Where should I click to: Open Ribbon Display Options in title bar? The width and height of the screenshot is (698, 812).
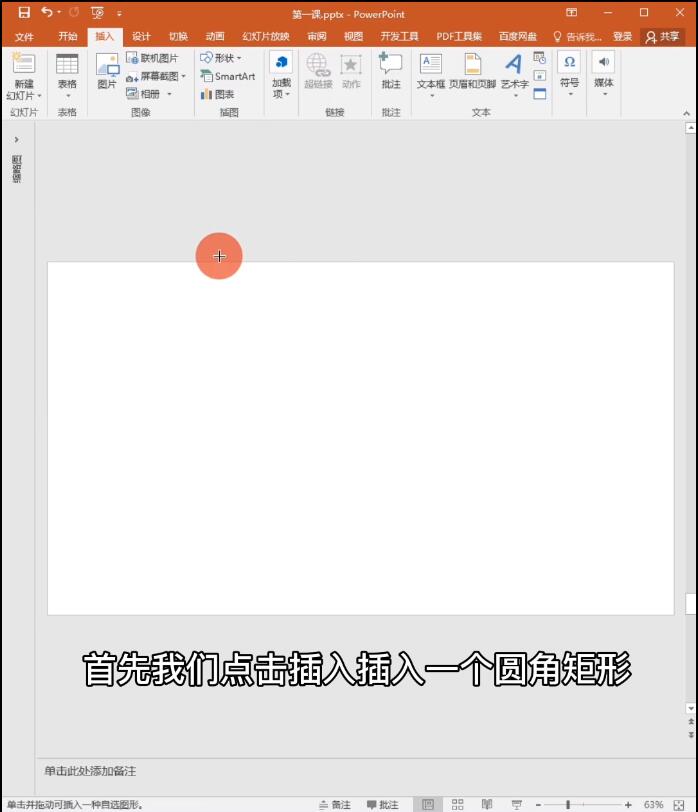click(571, 12)
